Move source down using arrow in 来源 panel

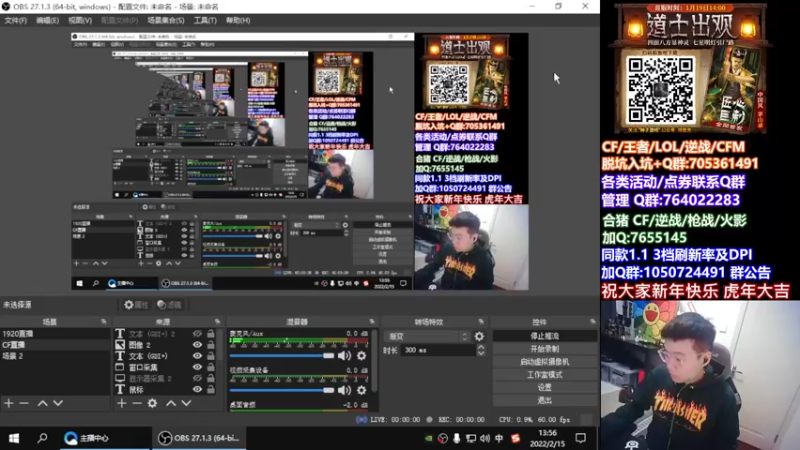pyautogui.click(x=186, y=403)
